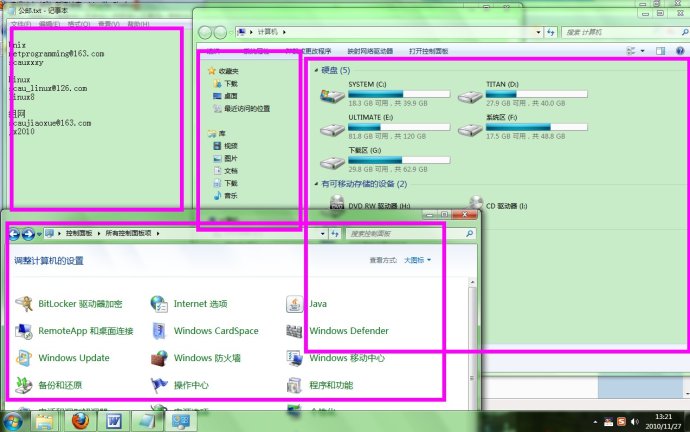Open Windows Update item
This screenshot has width=690, height=432.
click(62, 358)
